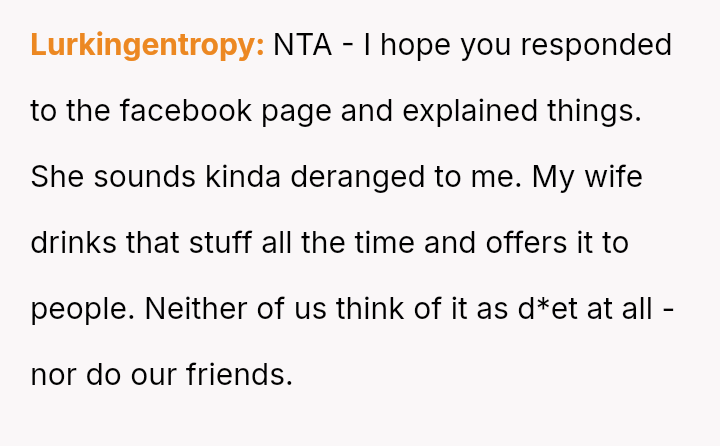Click the word "kinda"
This screenshot has width=720, height=446.
pos(243,177)
